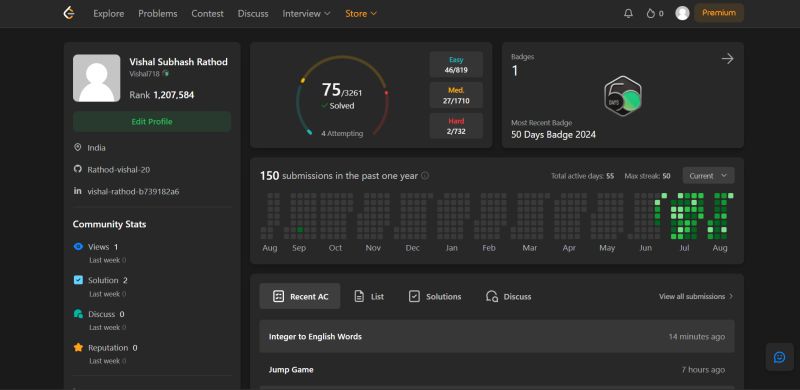Open Integer to English Words submission
Image resolution: width=800 pixels, height=390 pixels.
click(x=496, y=336)
